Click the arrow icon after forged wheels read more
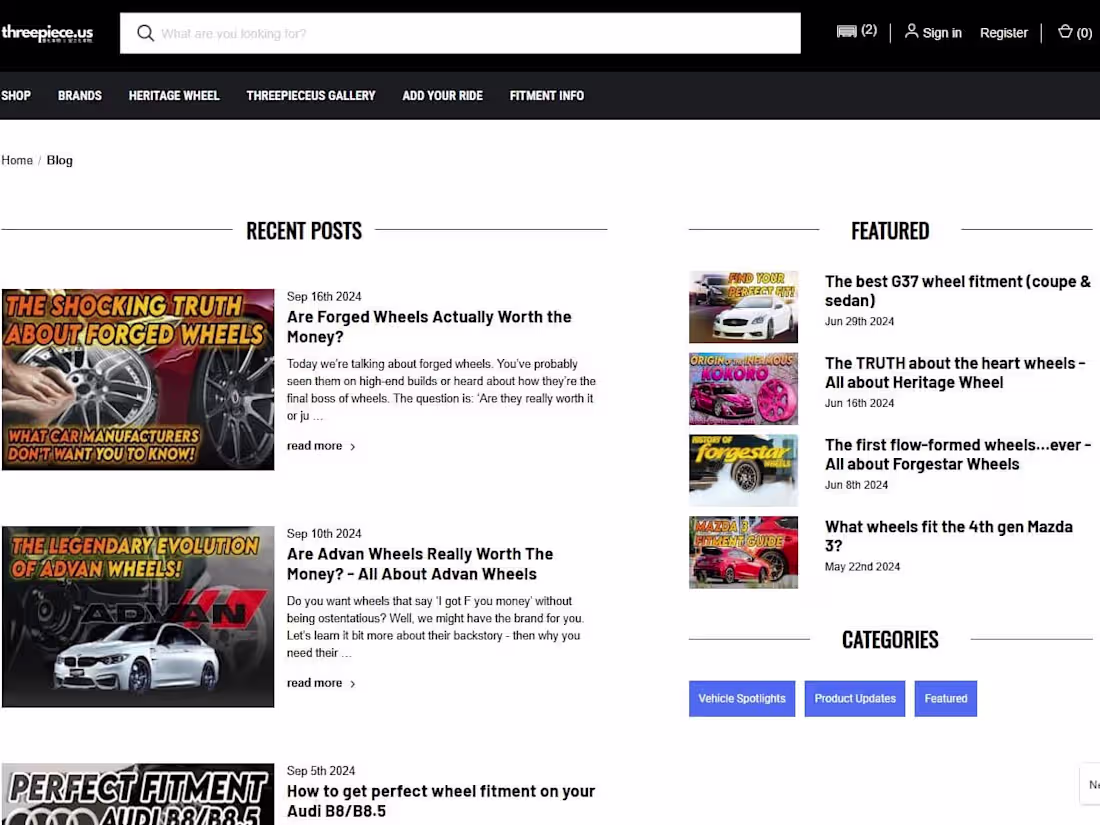Viewport: 1100px width, 825px height. [x=352, y=446]
